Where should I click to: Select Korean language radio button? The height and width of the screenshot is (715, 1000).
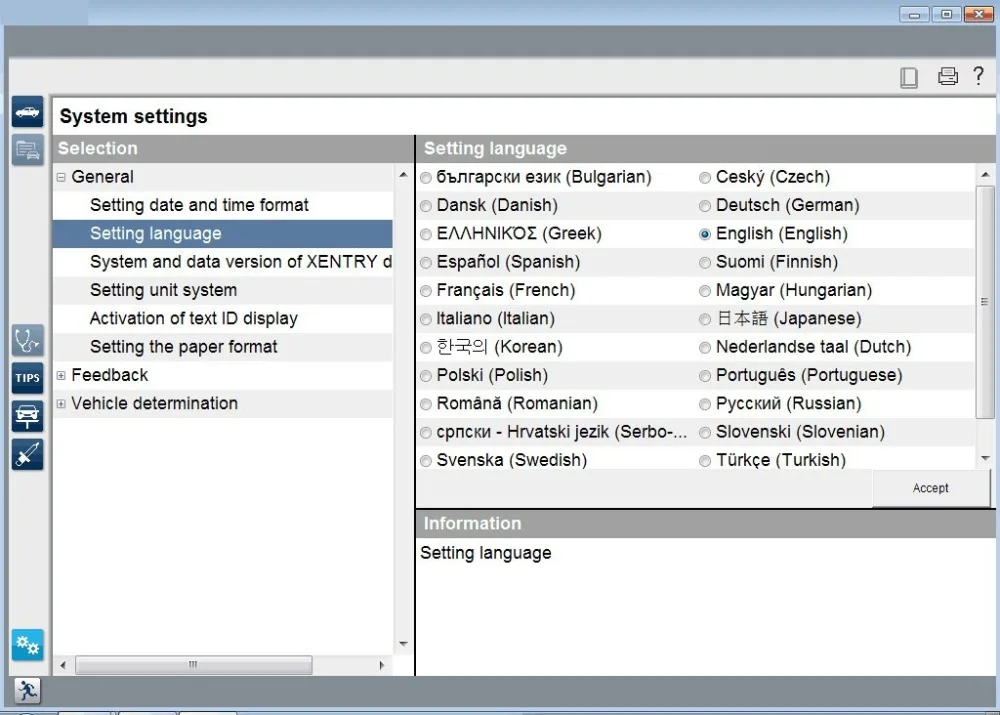425,348
